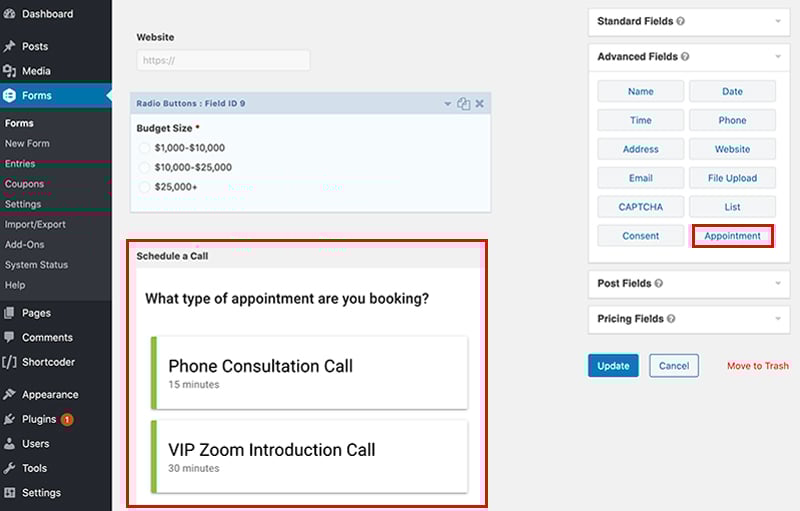
Task: Choose the VIP Zoom Introduction Call card
Action: 309,456
